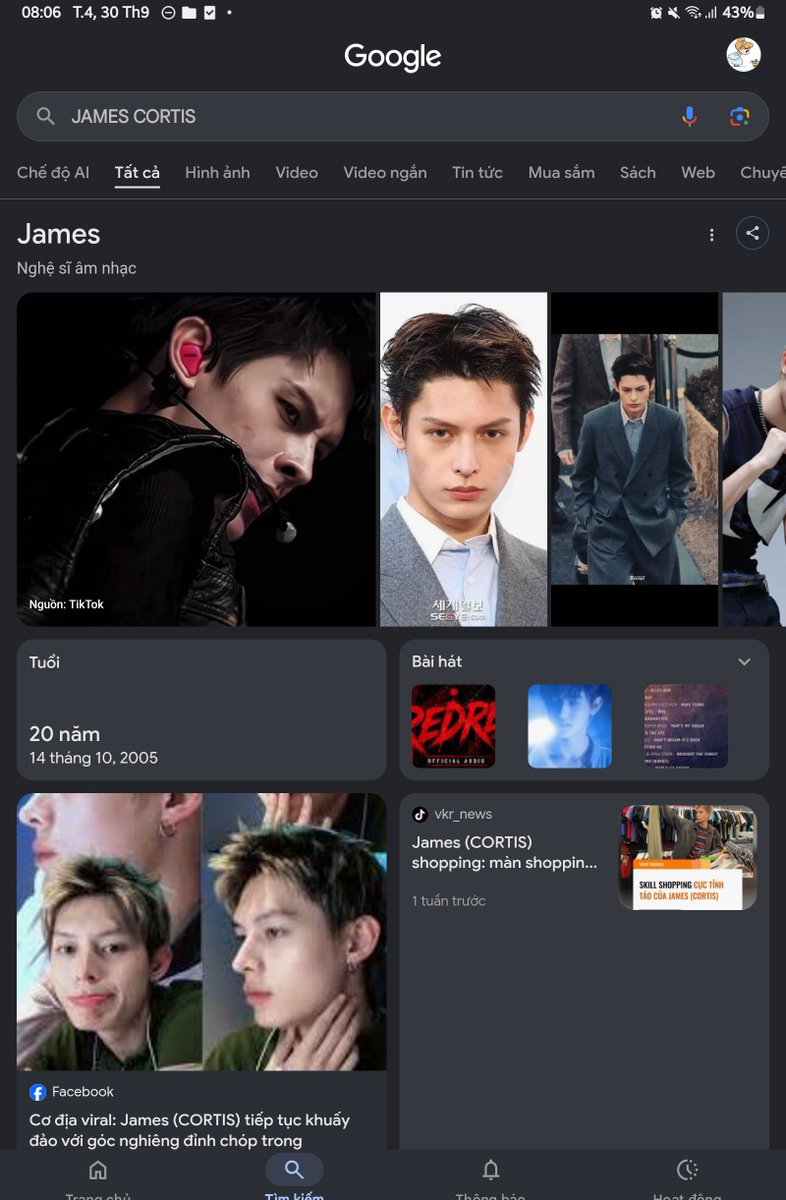Screen dimensions: 786x1200
Task: Open the Video ngắn tab
Action: click(385, 172)
